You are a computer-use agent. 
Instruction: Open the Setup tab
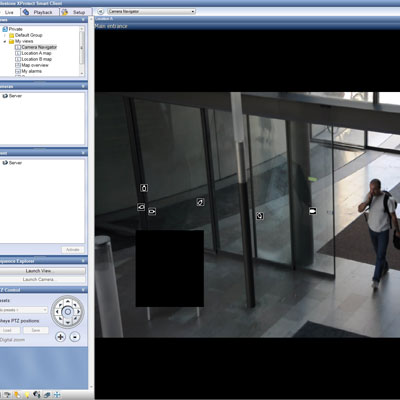click(x=76, y=12)
